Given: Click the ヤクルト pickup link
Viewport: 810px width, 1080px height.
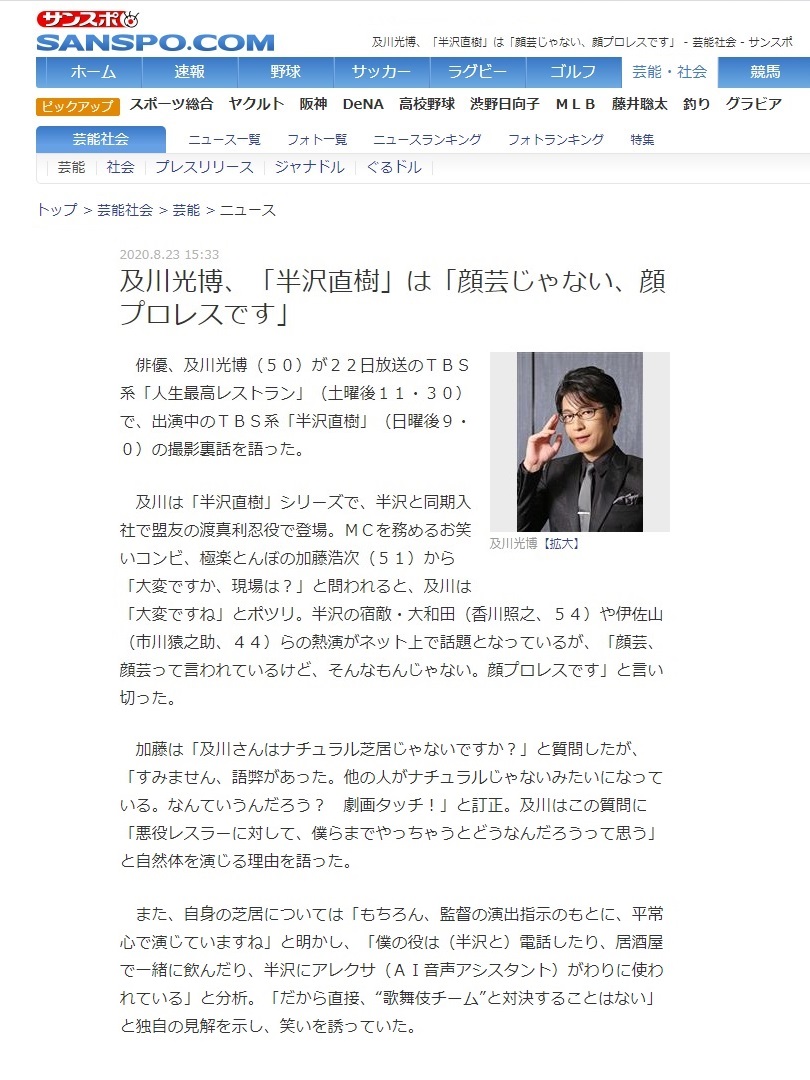Looking at the screenshot, I should click(x=256, y=105).
